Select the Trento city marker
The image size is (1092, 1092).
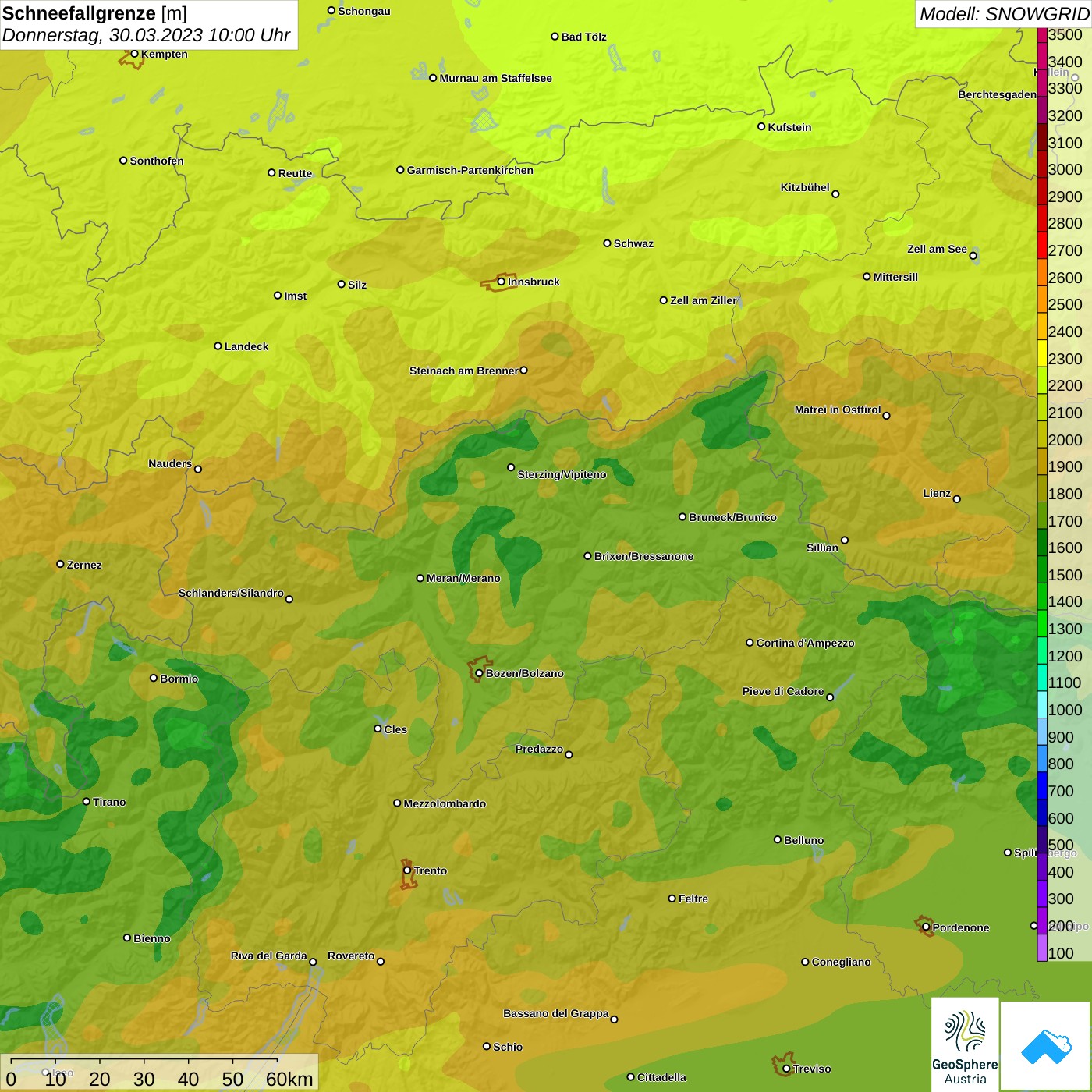pos(407,870)
